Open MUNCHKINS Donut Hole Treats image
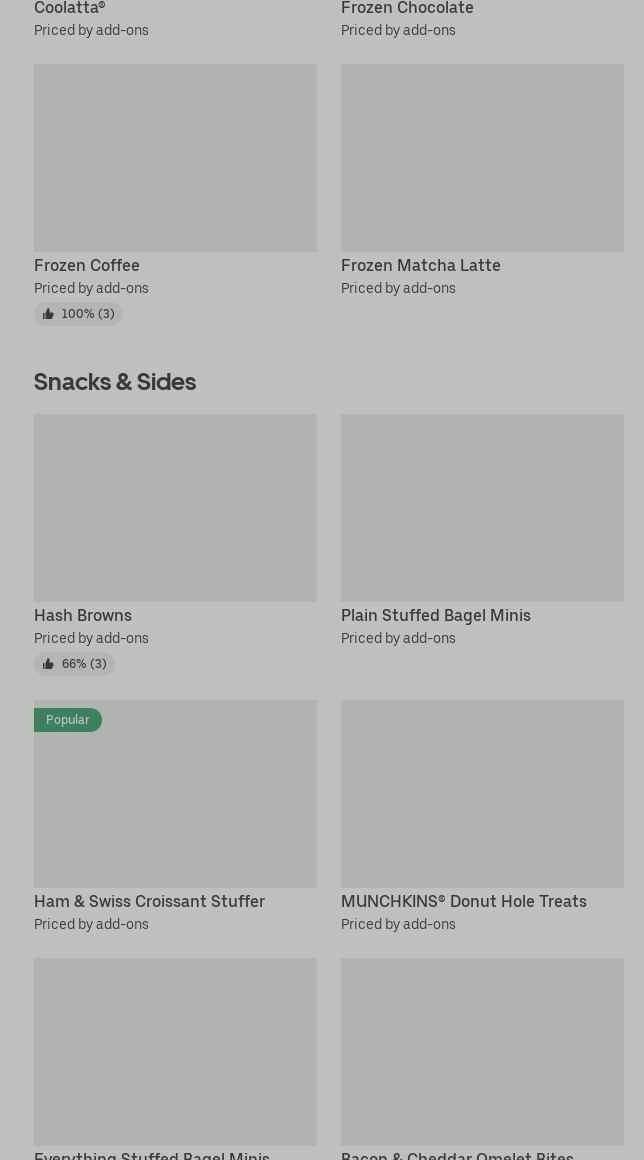644x1160 pixels. 482,794
